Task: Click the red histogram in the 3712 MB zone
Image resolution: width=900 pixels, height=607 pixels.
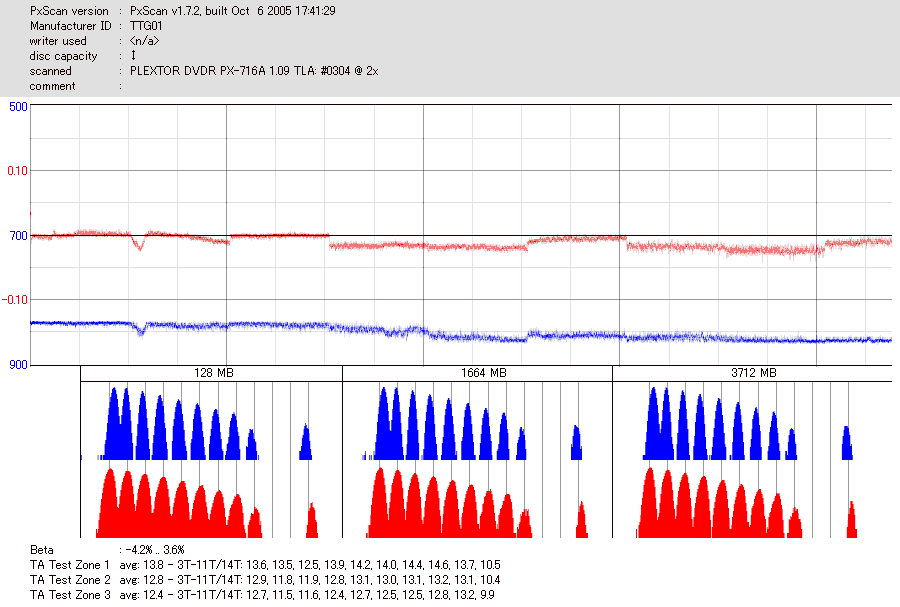Action: point(747,503)
